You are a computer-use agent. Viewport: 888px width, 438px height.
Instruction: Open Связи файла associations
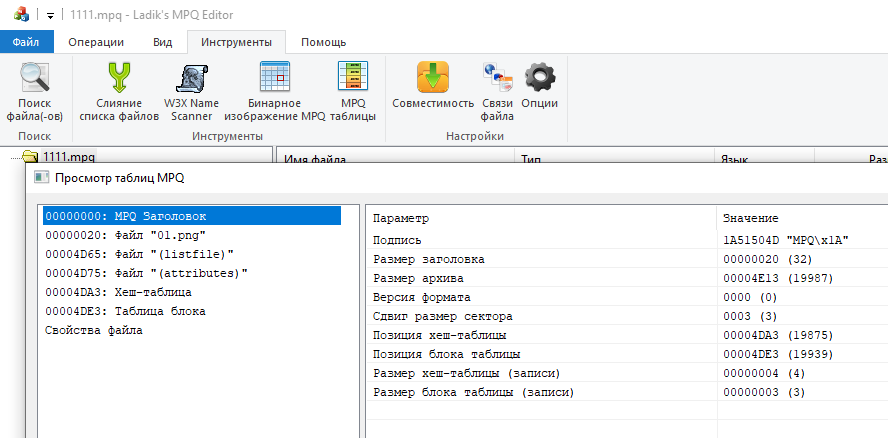tap(497, 92)
